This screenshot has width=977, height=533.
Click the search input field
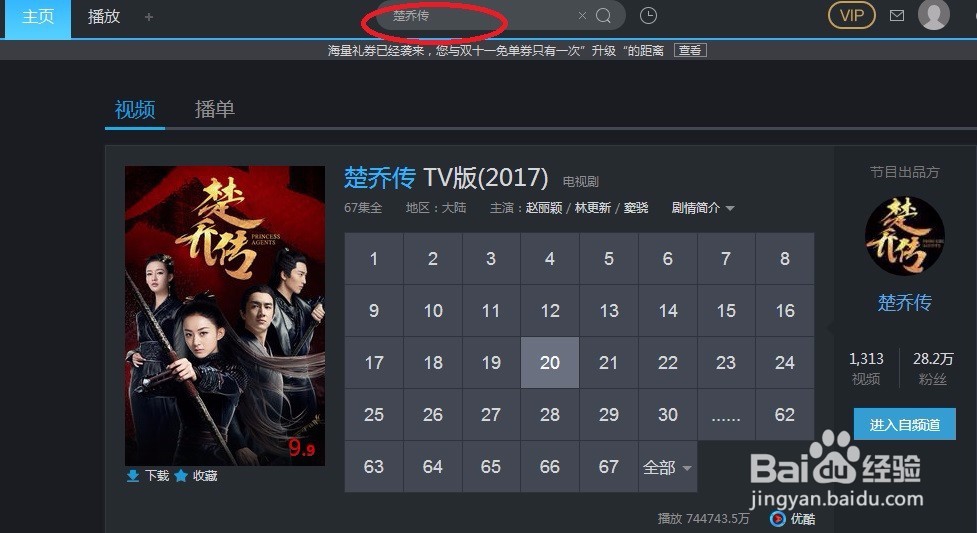click(480, 16)
